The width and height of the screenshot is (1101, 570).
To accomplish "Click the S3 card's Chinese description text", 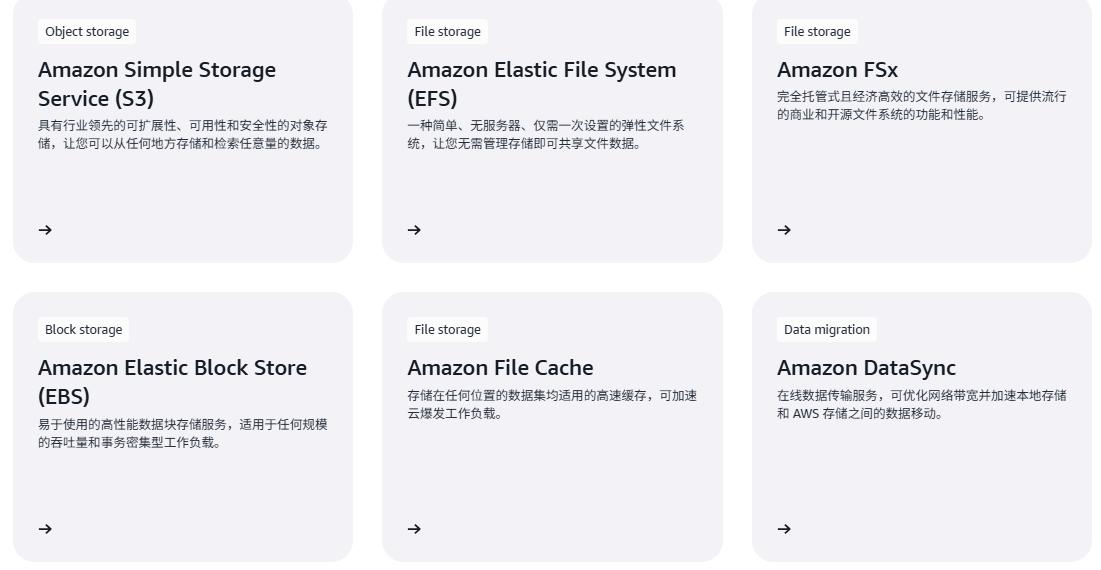I will tap(182, 135).
